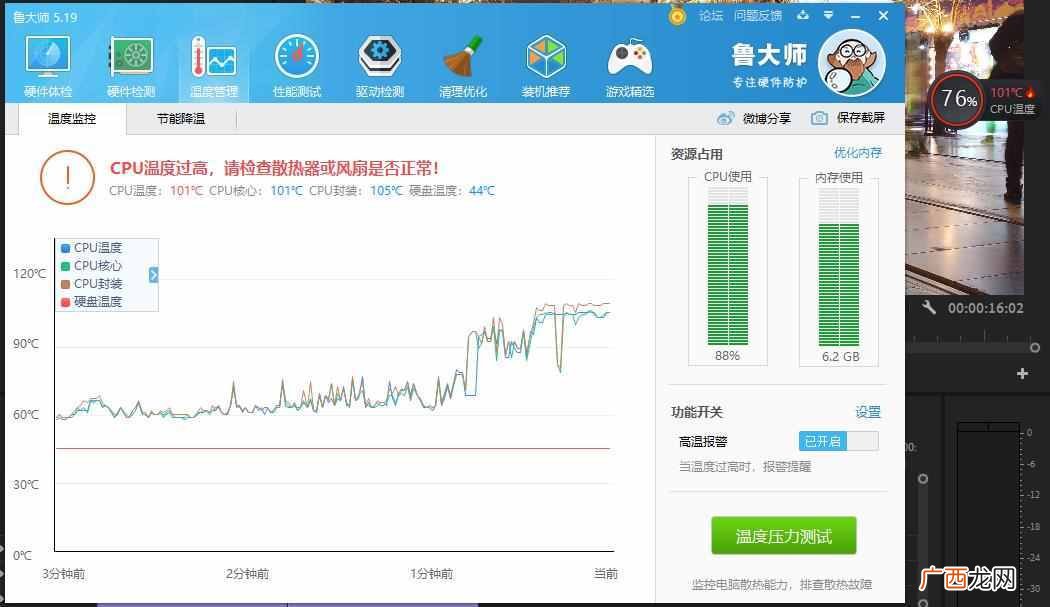
Task: Click the 优化内存 optimize memory link
Action: [858, 153]
